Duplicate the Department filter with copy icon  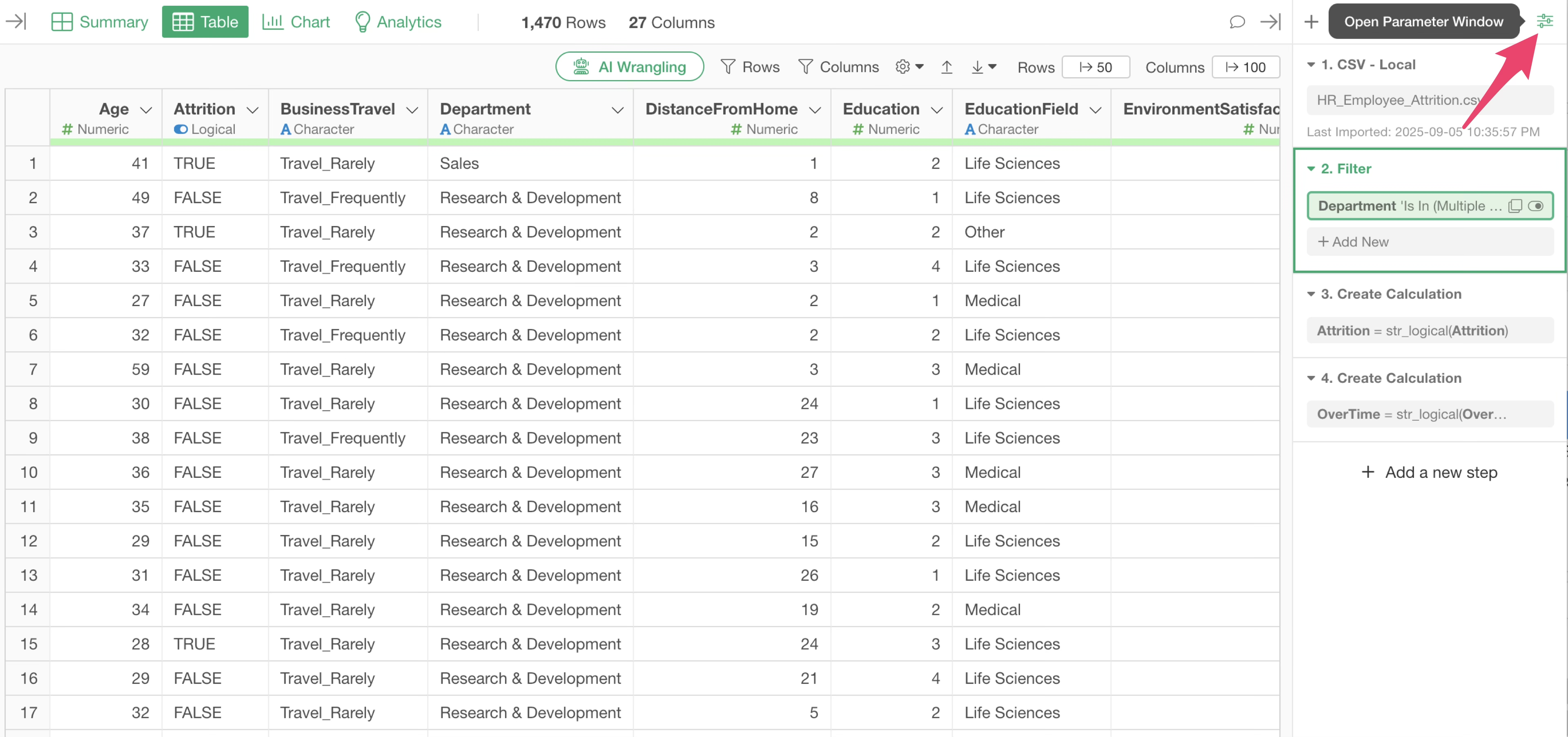tap(1515, 206)
